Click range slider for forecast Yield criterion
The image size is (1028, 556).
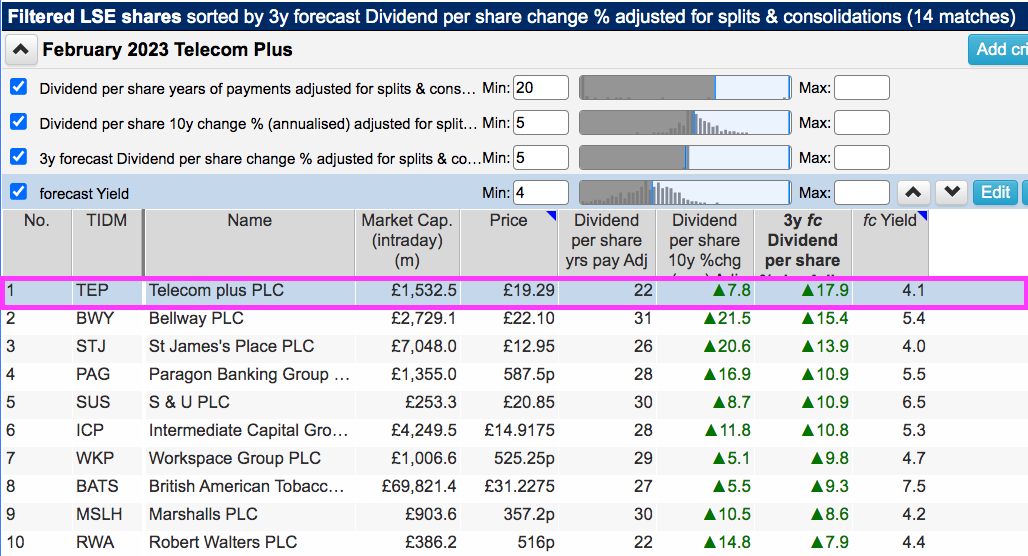click(685, 193)
